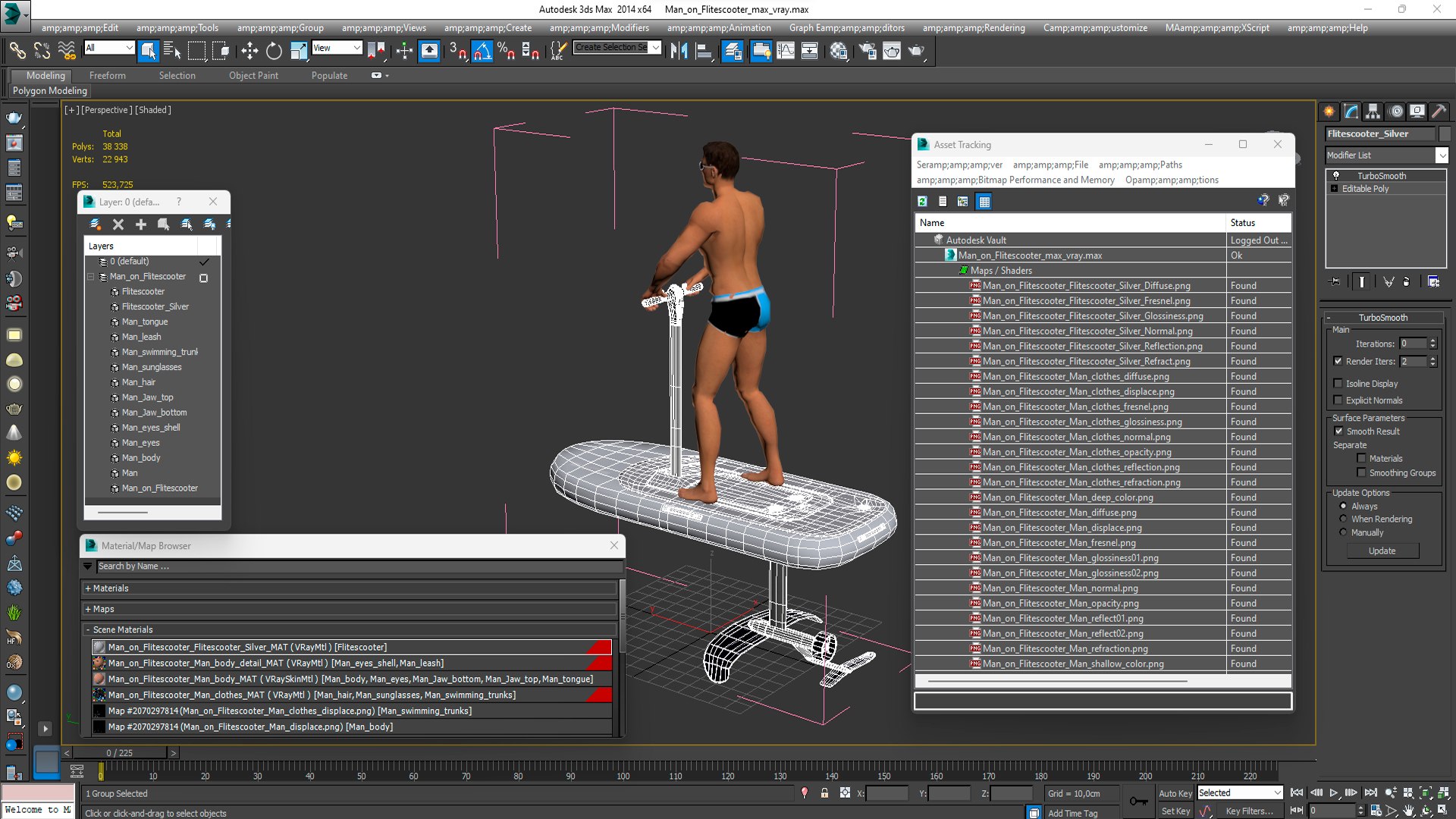1456x819 pixels.
Task: Click table view icon in Asset Tracking
Action: [984, 201]
